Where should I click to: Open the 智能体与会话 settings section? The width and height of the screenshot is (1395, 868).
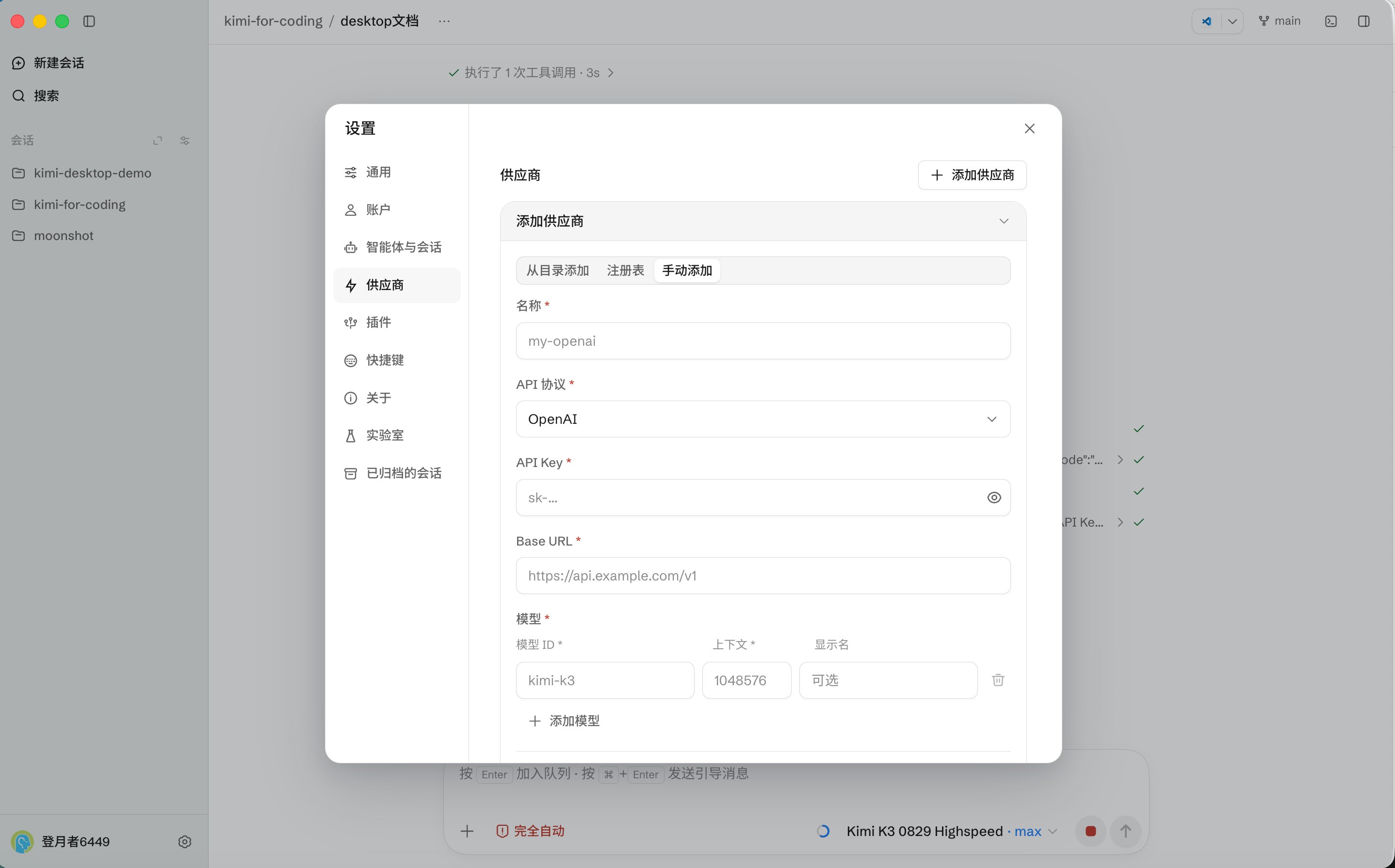tap(397, 247)
